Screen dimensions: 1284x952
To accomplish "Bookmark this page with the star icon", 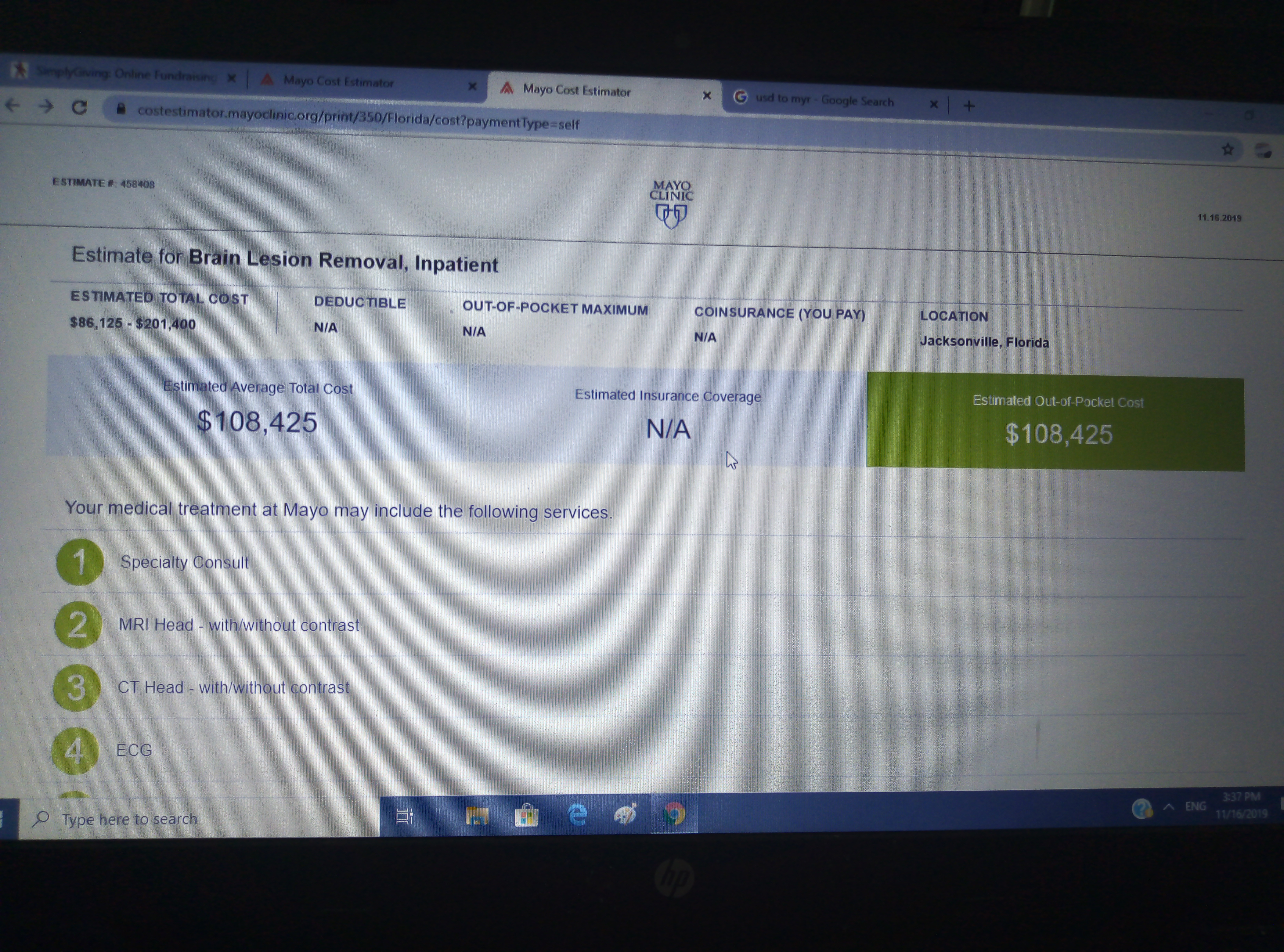I will click(1228, 149).
